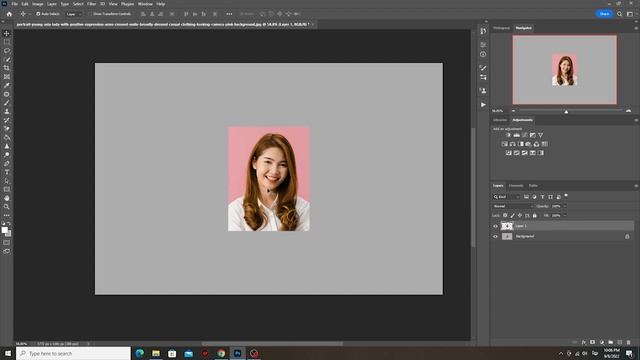The image size is (640, 360).
Task: Add a Vibrance adjustment triangle icon
Action: point(540,135)
